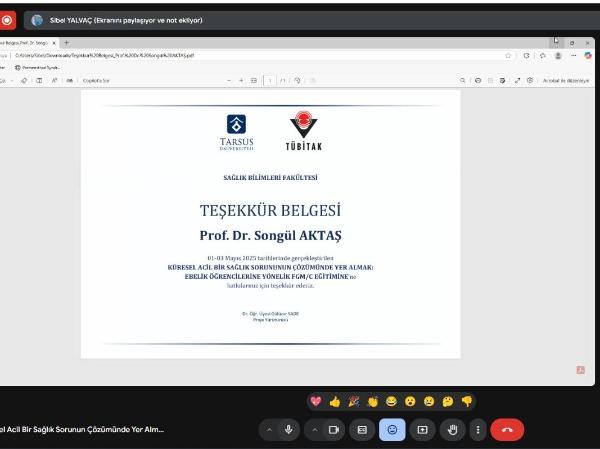
Task: Open the browser profile icon
Action: [558, 56]
